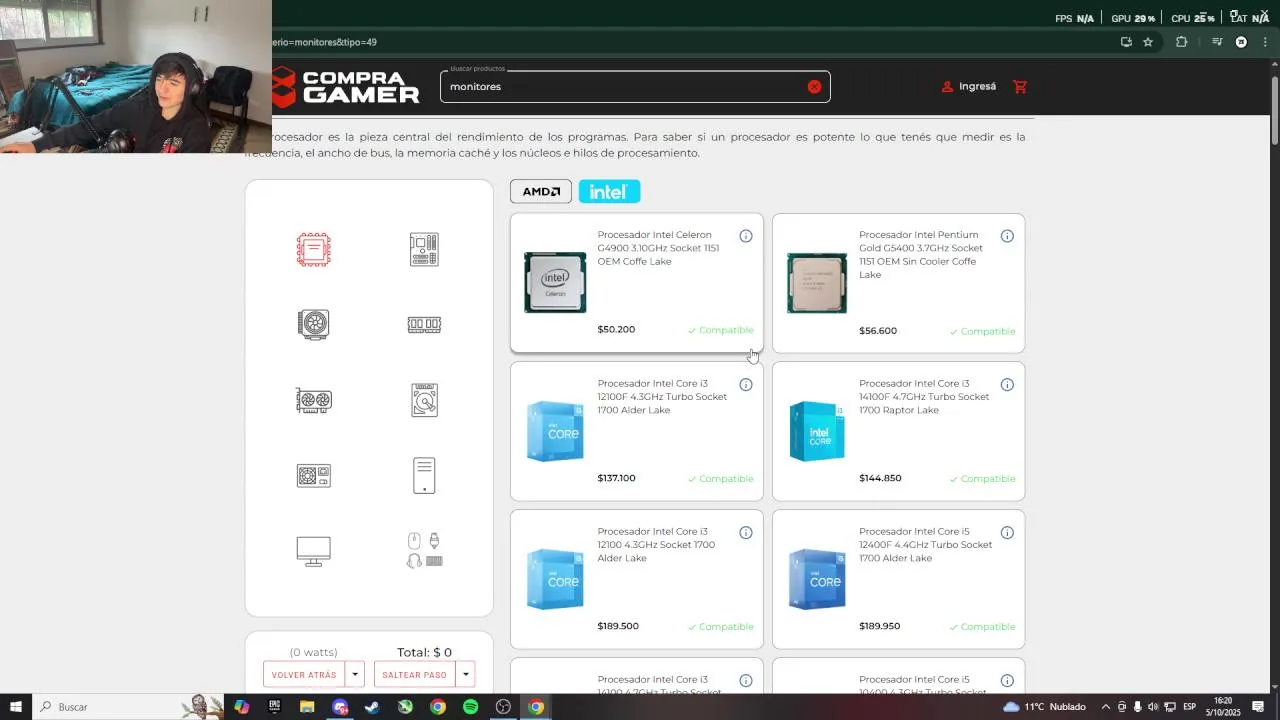Select the RAM memory category icon

click(424, 324)
